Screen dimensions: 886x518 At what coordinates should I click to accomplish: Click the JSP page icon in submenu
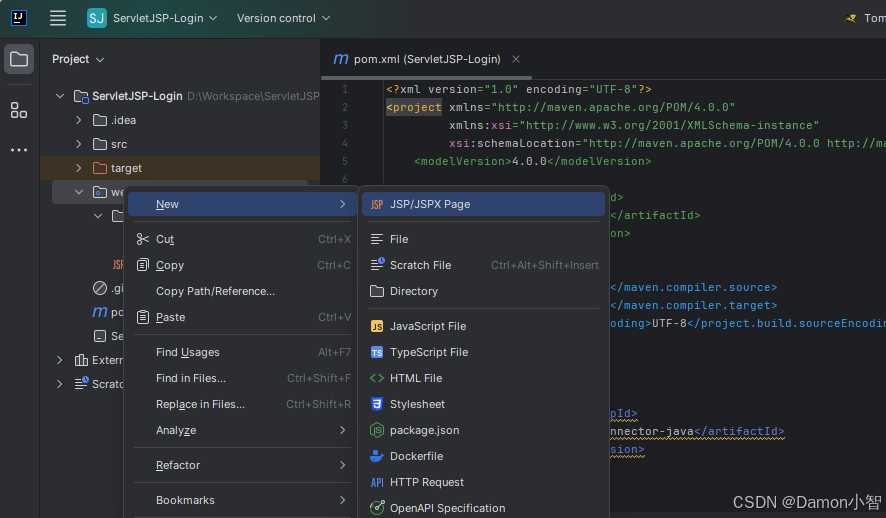377,204
